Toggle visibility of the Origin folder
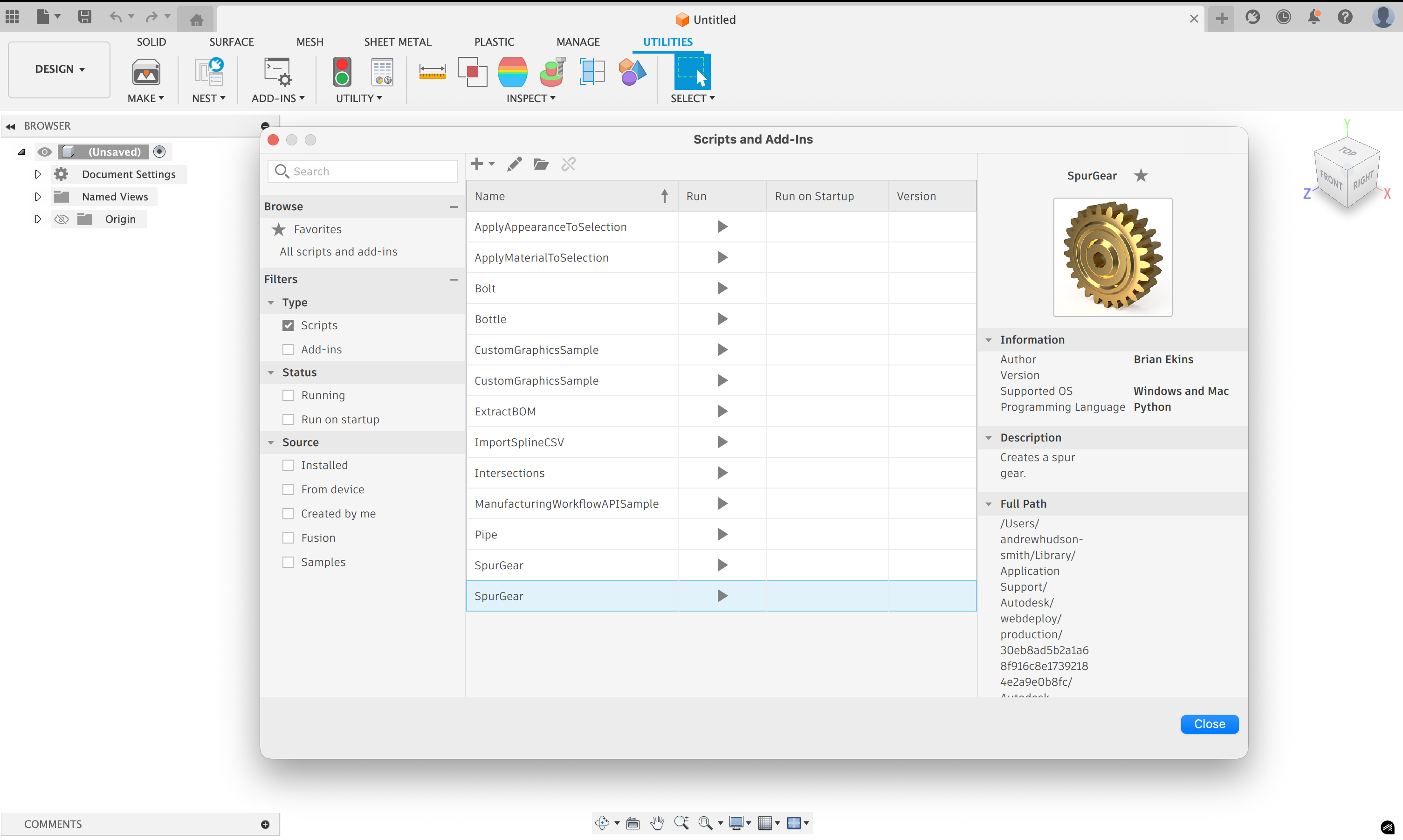This screenshot has width=1403, height=840. coord(61,219)
